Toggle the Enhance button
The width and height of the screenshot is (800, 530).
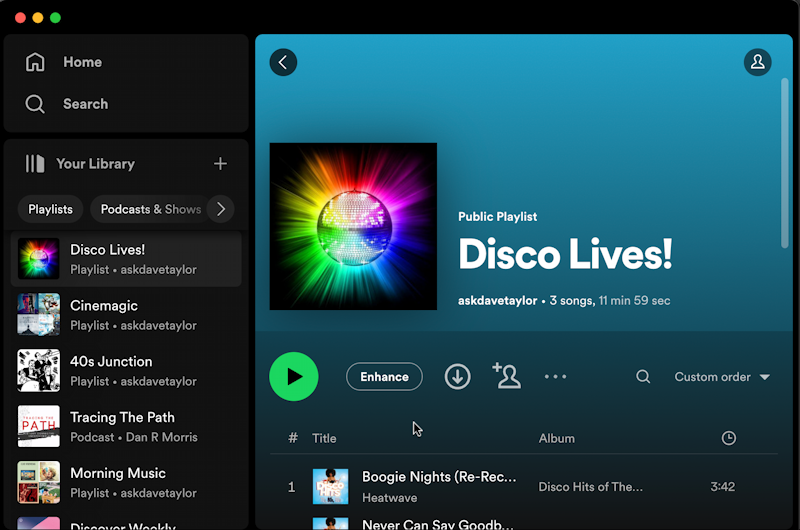click(384, 377)
